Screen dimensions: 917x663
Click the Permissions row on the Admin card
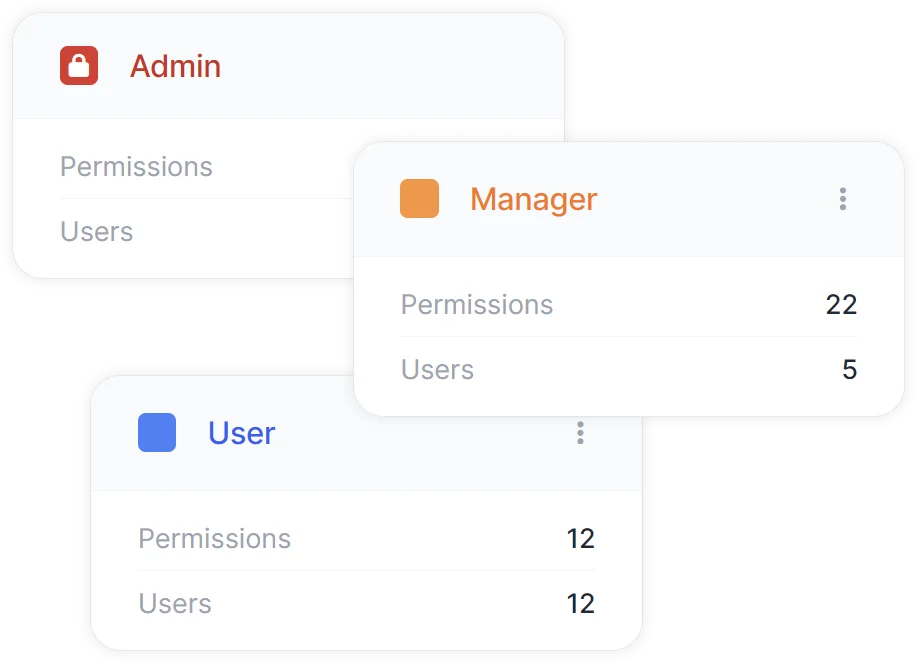coord(136,167)
